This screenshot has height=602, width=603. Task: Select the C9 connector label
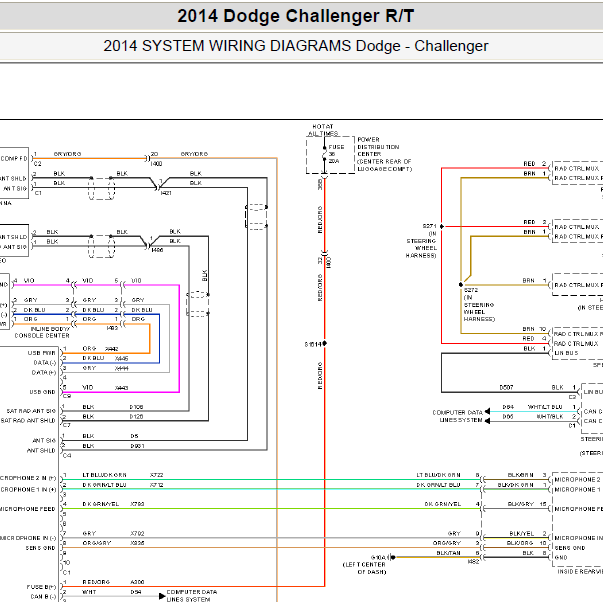(x=67, y=396)
